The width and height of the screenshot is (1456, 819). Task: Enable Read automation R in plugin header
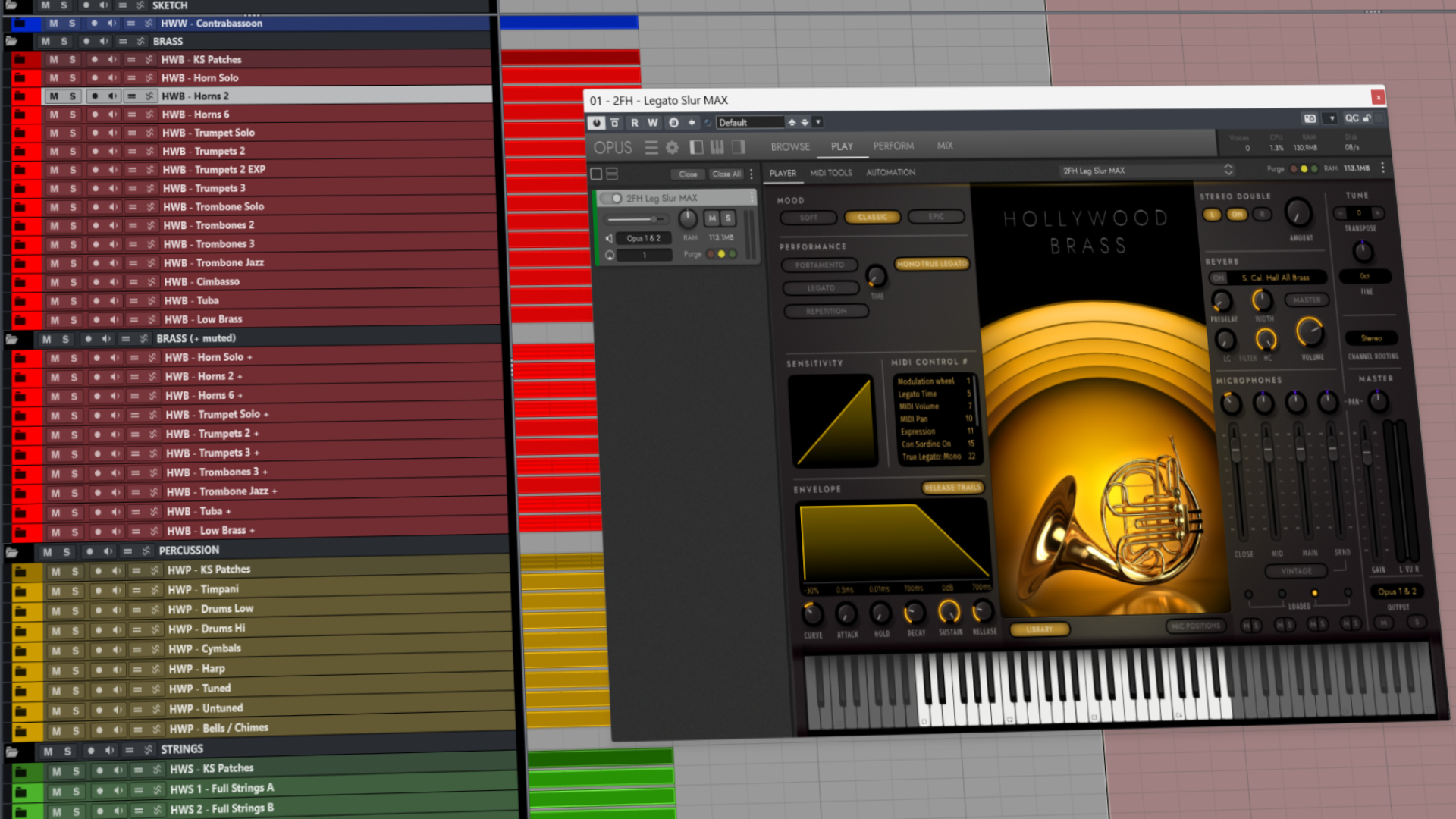[634, 123]
